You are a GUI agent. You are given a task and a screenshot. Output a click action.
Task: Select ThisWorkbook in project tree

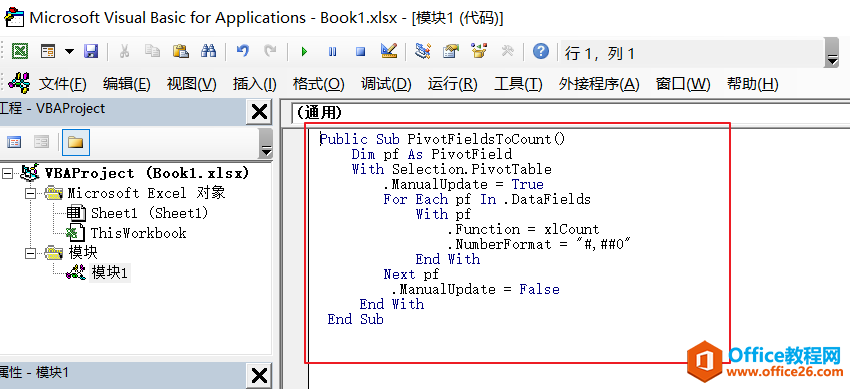(139, 234)
